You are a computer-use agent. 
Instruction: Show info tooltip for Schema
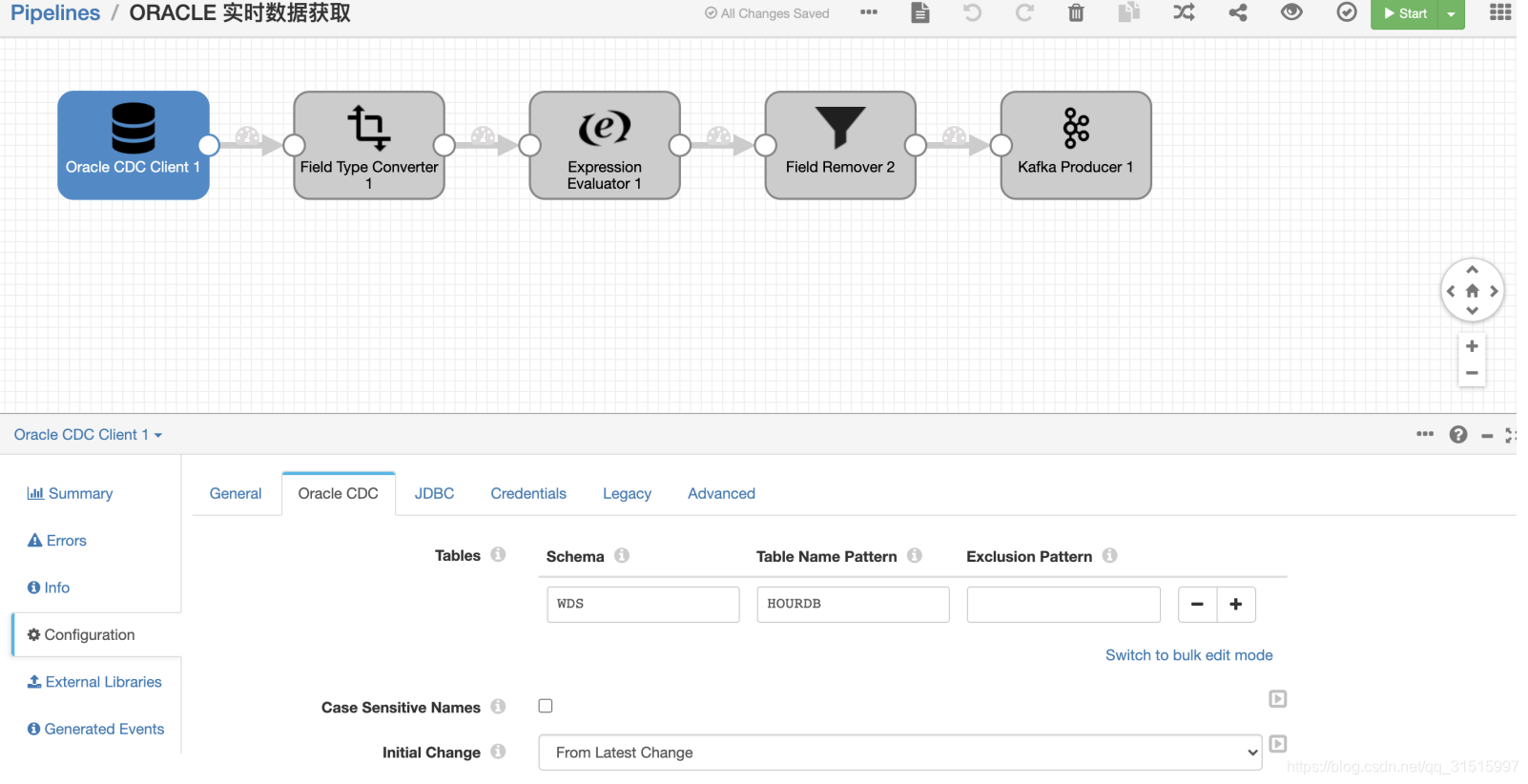click(622, 555)
